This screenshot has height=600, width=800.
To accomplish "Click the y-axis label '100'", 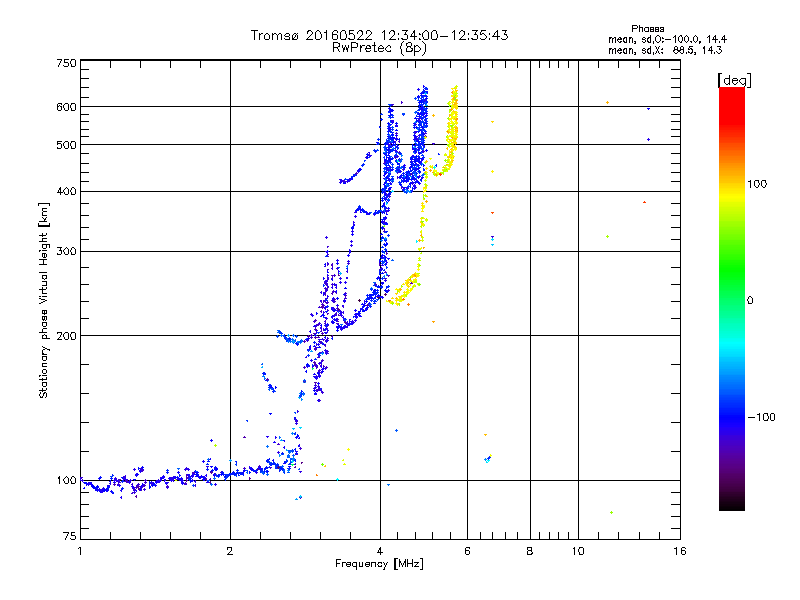I will pos(66,481).
